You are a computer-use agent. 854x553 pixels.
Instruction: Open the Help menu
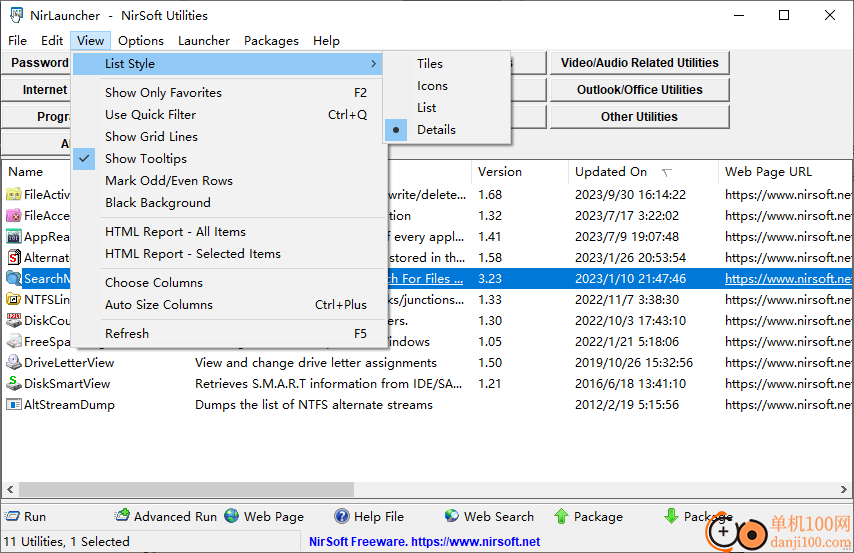pos(326,41)
